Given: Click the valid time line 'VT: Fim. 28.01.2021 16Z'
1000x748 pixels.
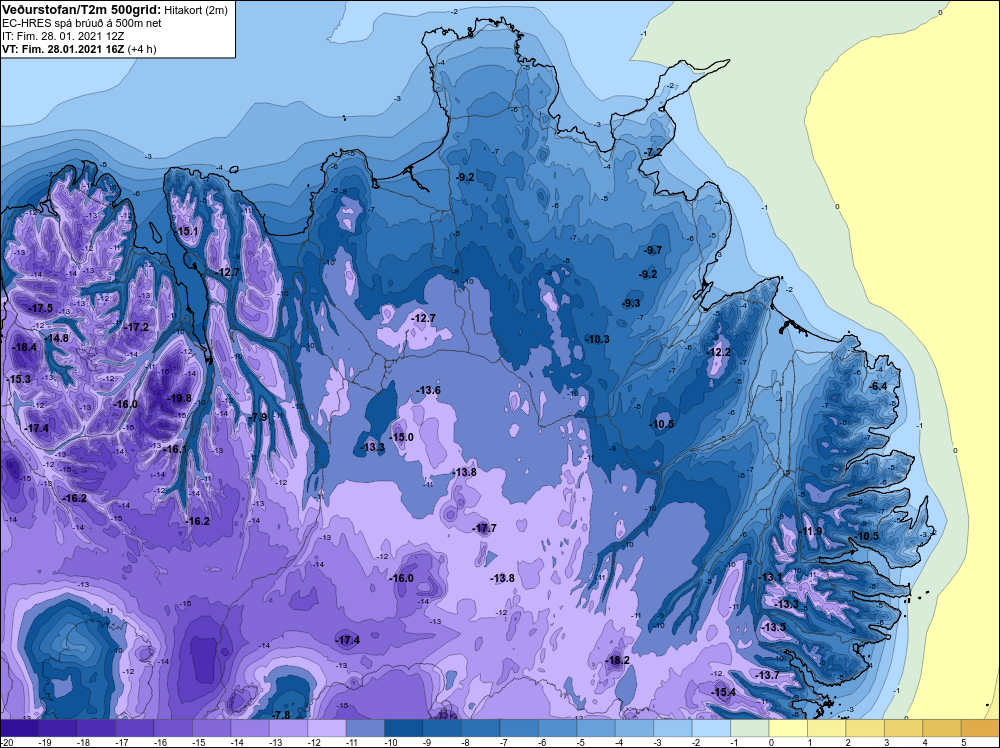Looking at the screenshot, I should (x=63, y=49).
